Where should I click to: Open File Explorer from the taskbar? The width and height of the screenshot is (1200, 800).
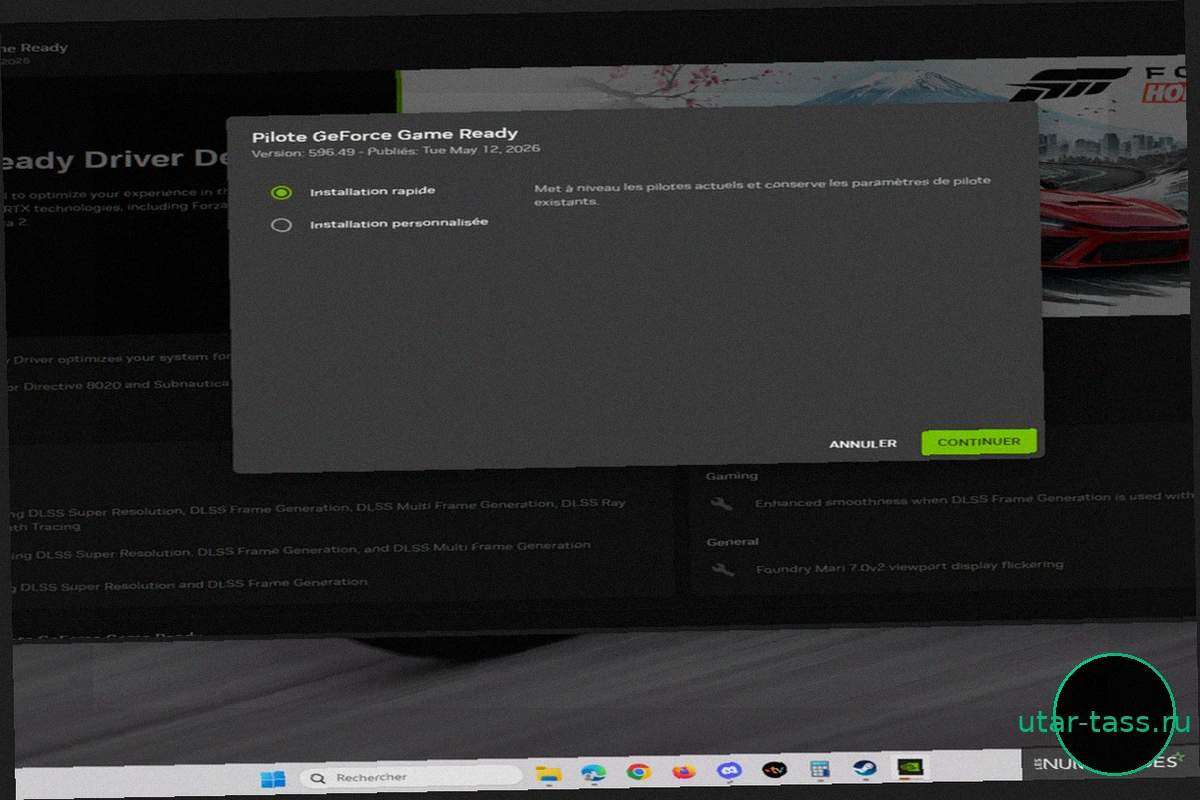[548, 774]
